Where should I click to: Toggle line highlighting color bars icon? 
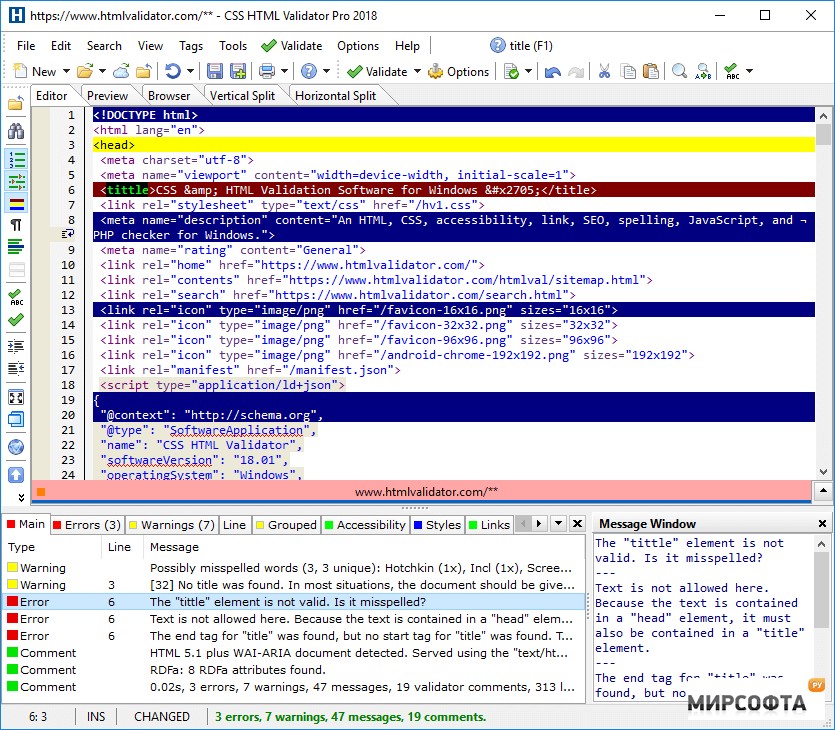[x=16, y=204]
